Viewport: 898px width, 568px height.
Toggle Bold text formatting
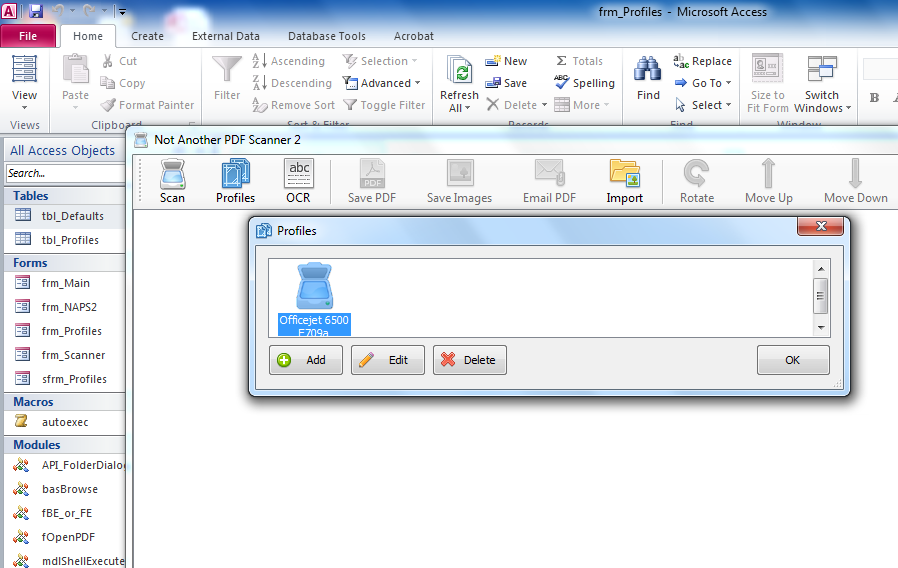point(874,97)
